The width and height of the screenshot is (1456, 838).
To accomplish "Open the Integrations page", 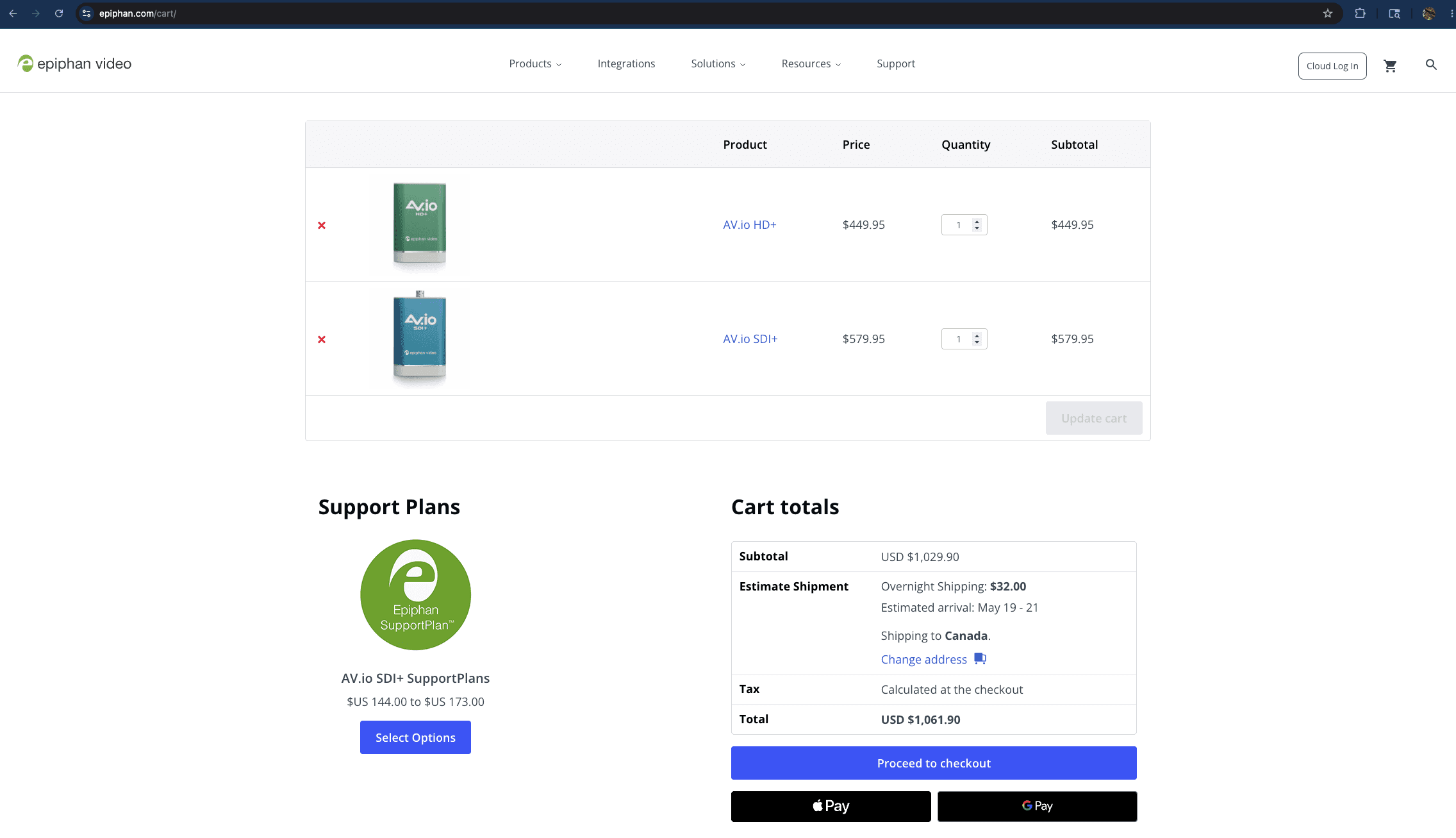I will [x=626, y=63].
